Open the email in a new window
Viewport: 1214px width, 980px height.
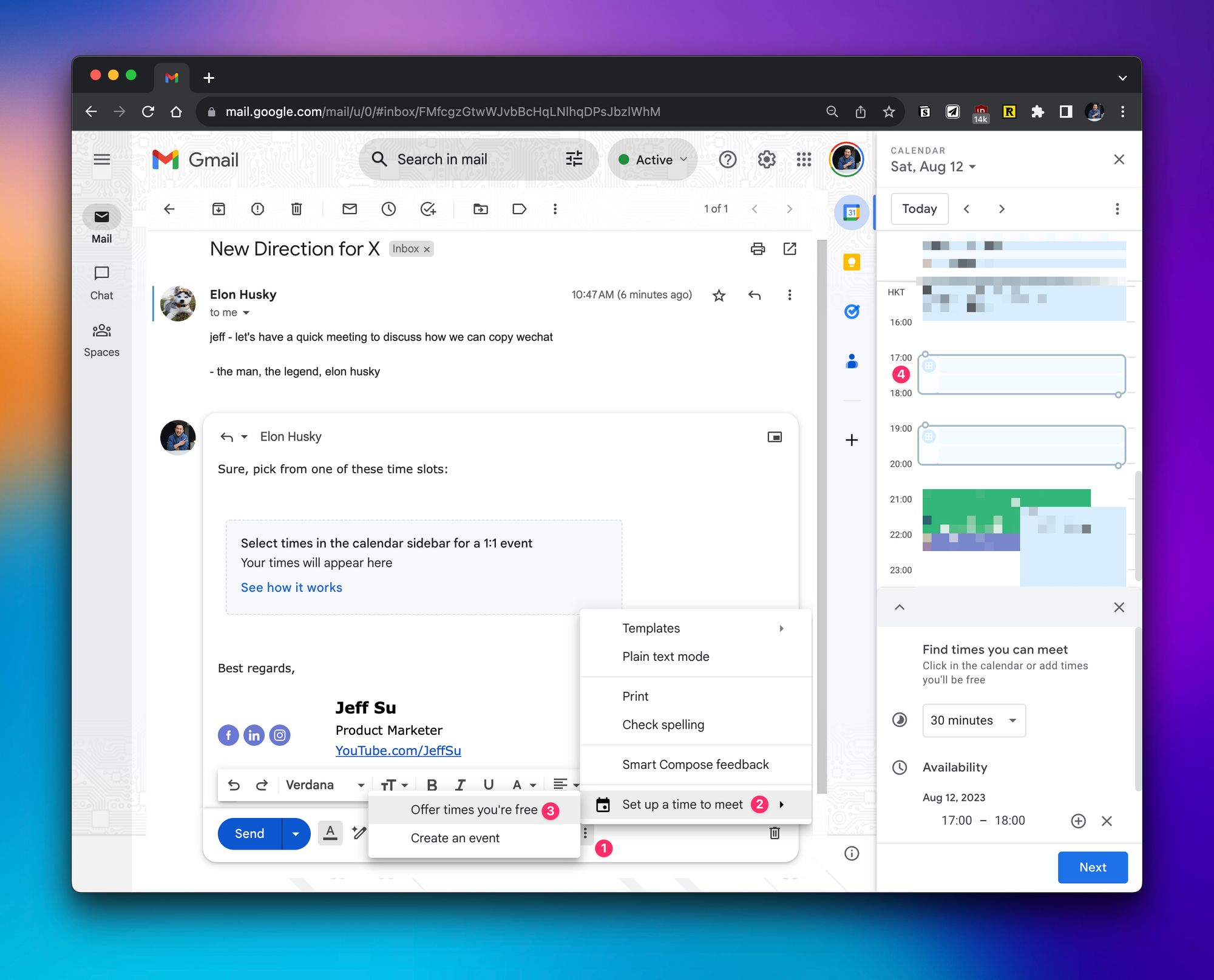click(x=790, y=249)
